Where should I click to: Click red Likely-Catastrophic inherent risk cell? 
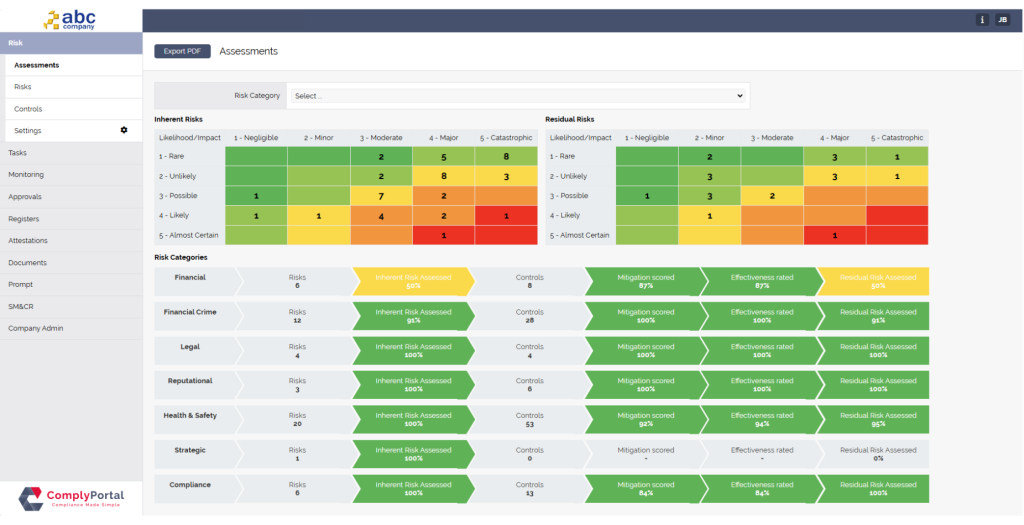coord(506,215)
